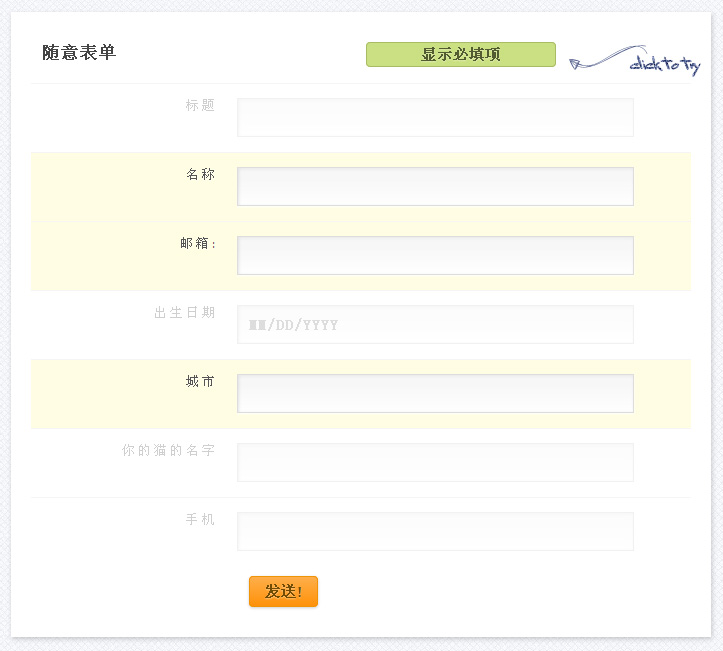Viewport: 723px width, 651px height.
Task: Select the 邮箱 input field
Action: pyautogui.click(x=435, y=255)
